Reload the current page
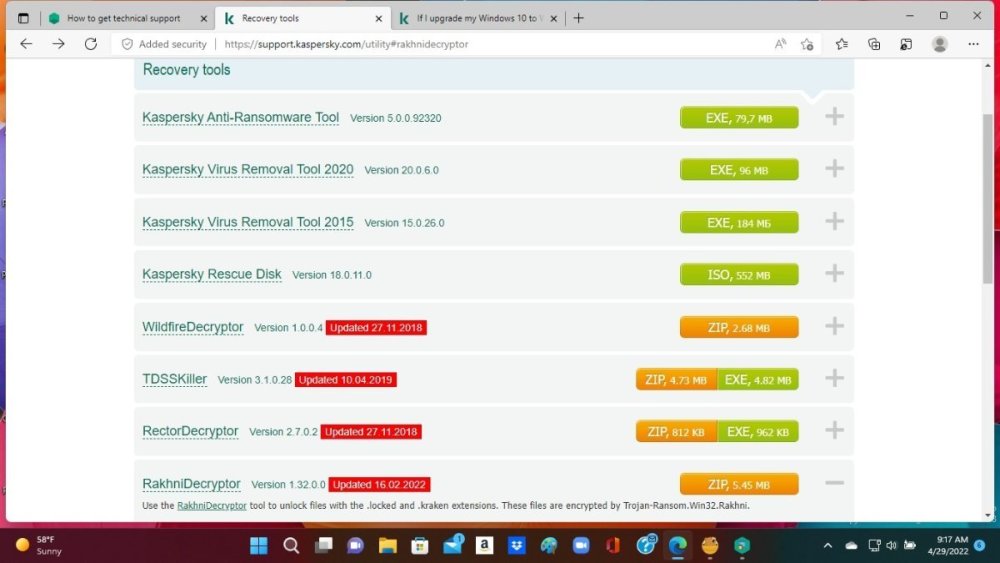 click(x=91, y=44)
